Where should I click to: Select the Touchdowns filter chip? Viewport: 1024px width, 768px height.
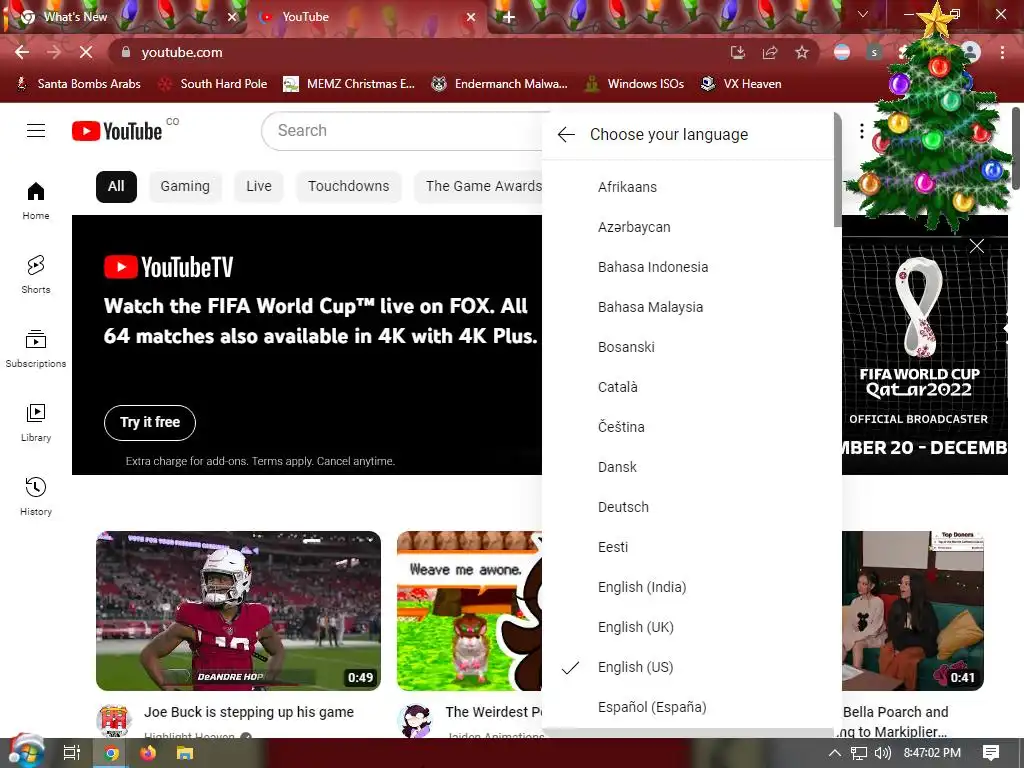coord(349,187)
